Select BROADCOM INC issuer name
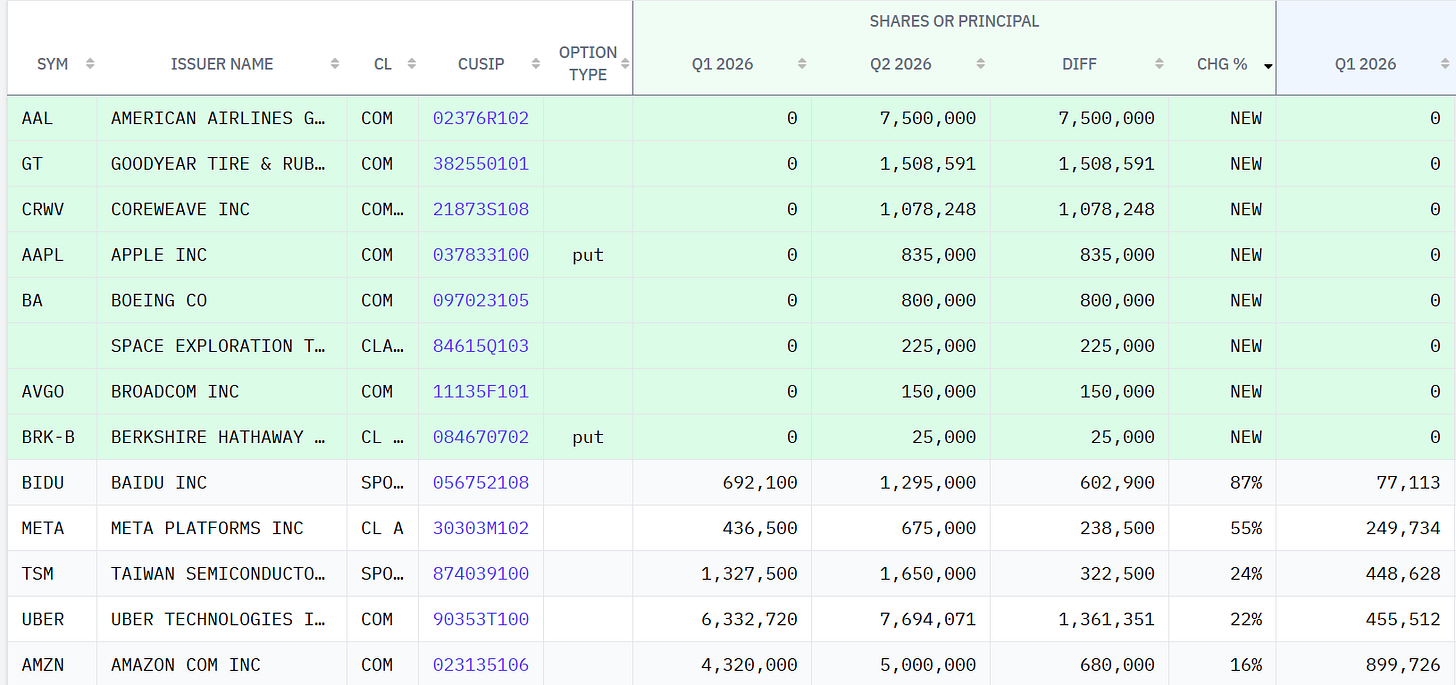Viewport: 1456px width, 685px height. [x=175, y=392]
